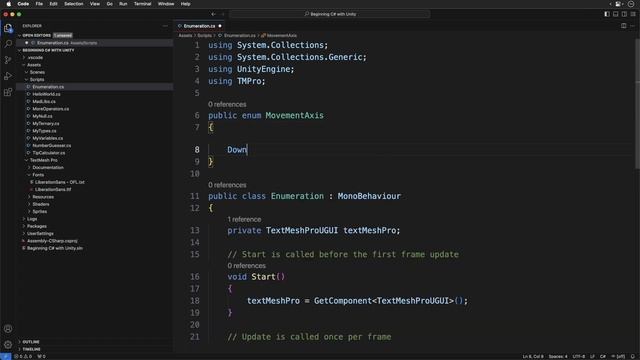Toggle the secondary side bar
This screenshot has height=360, width=640.
pyautogui.click(x=624, y=14)
